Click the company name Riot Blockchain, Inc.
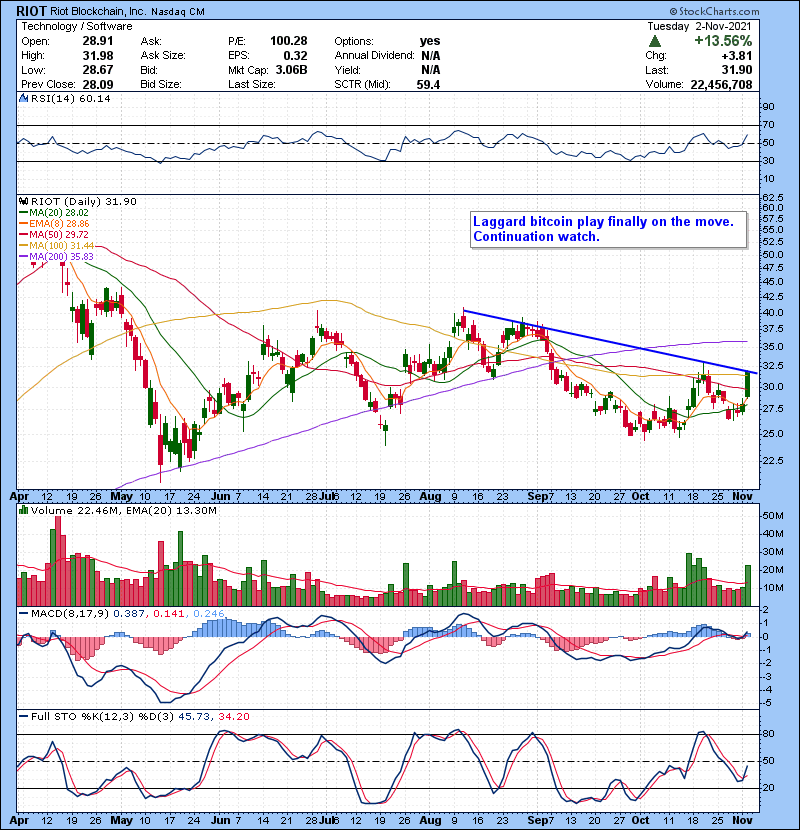800x830 pixels. point(98,12)
